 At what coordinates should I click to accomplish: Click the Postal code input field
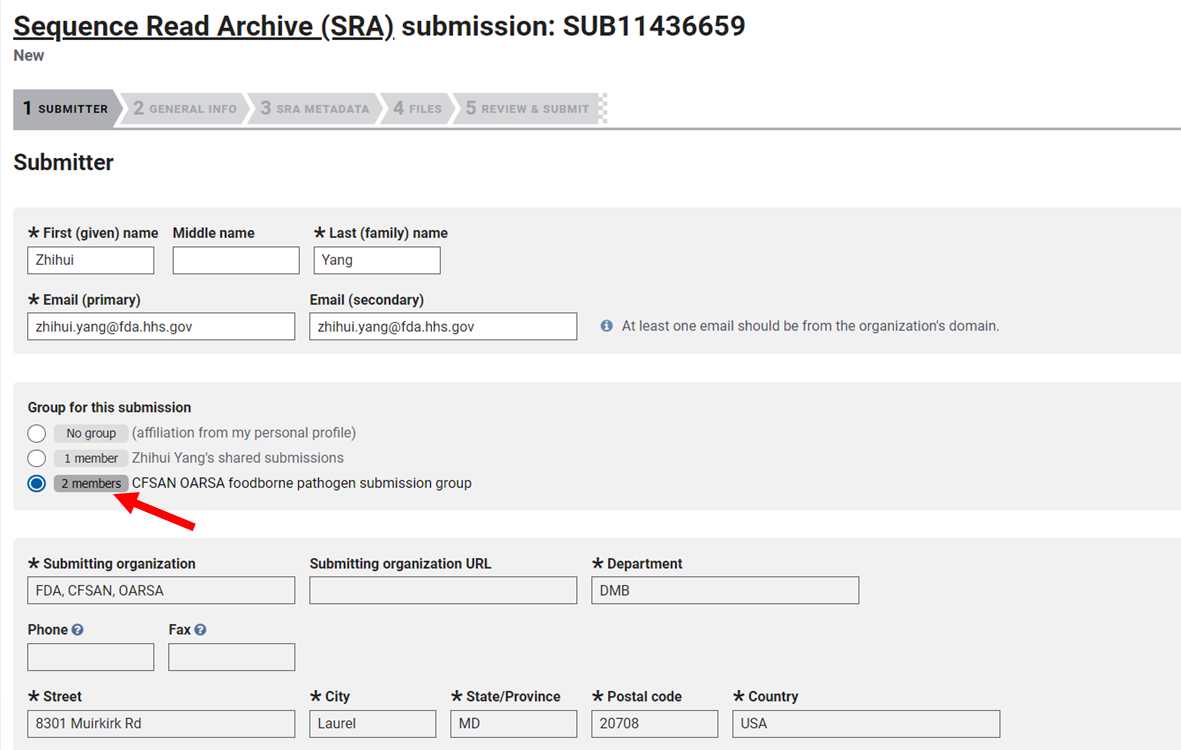655,724
